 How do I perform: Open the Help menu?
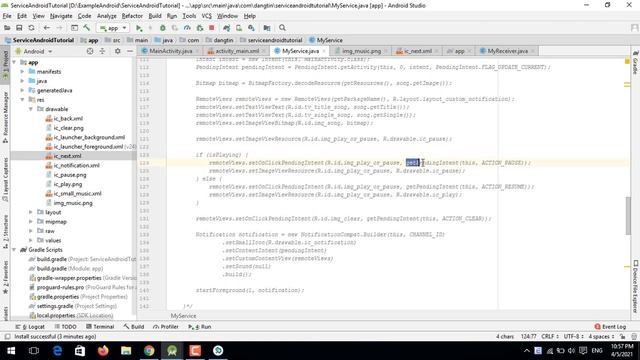(249, 16)
